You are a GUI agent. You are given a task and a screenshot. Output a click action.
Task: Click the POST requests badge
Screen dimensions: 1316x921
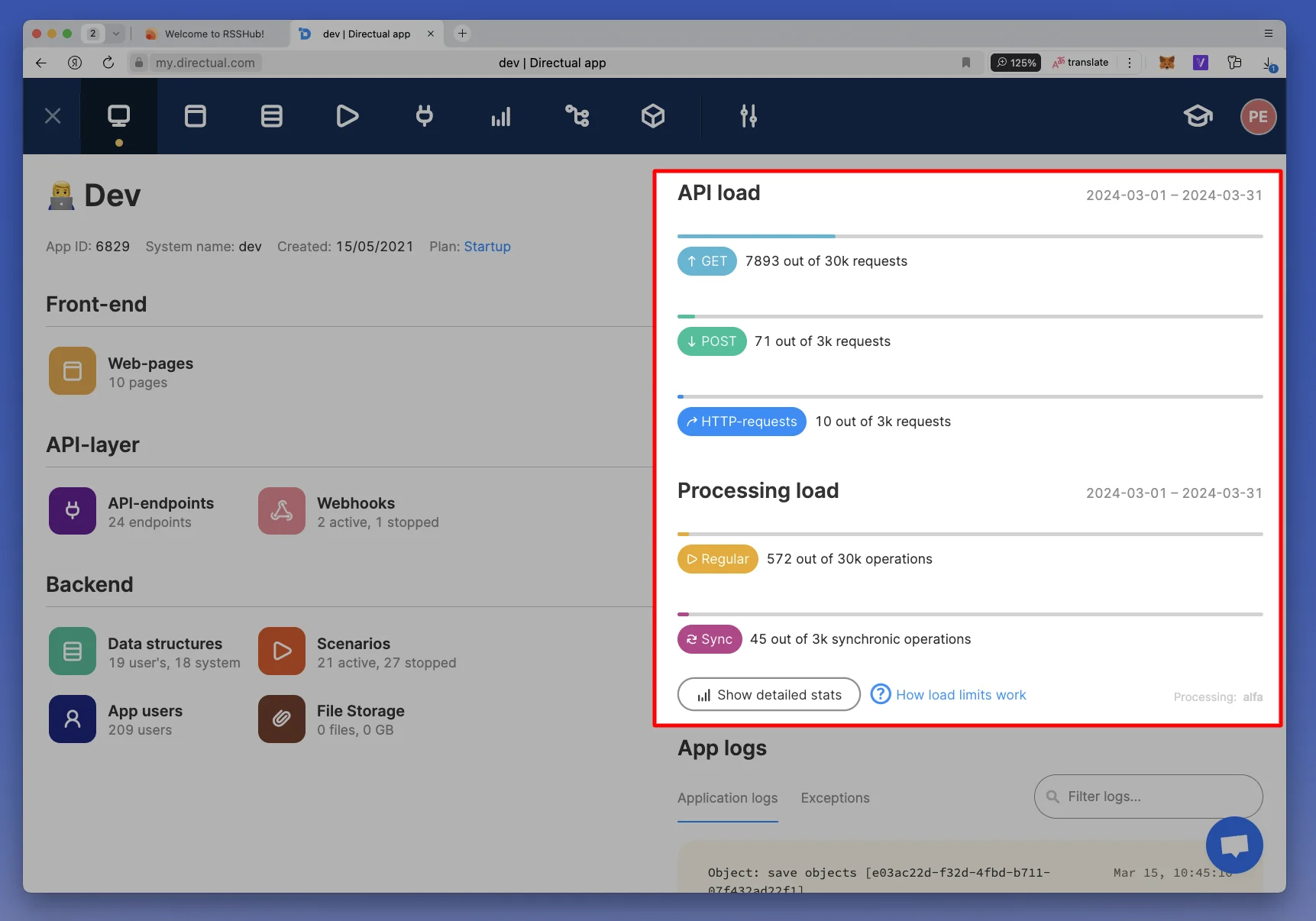(x=712, y=341)
